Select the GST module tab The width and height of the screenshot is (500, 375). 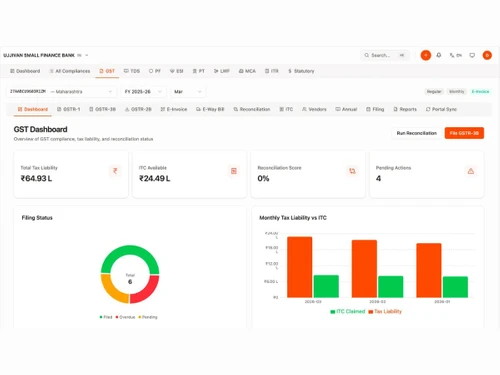[x=107, y=71]
